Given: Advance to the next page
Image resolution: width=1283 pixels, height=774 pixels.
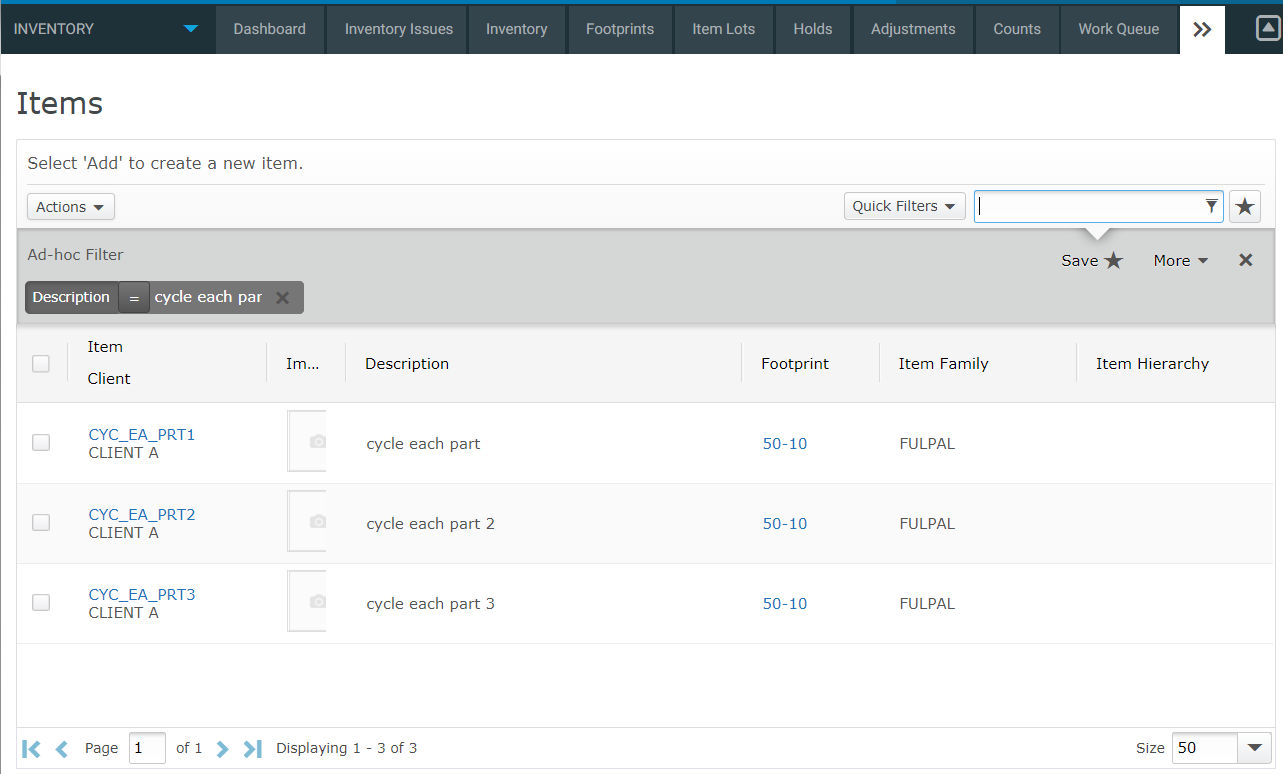Looking at the screenshot, I should pyautogui.click(x=222, y=748).
